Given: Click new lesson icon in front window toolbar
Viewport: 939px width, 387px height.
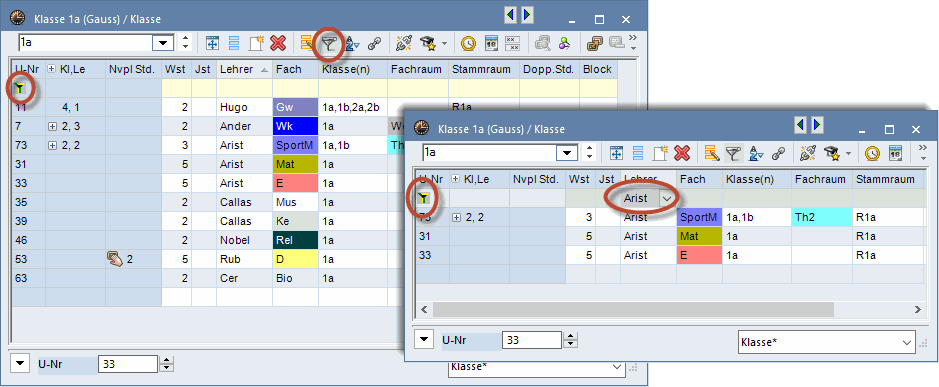Looking at the screenshot, I should coord(660,153).
